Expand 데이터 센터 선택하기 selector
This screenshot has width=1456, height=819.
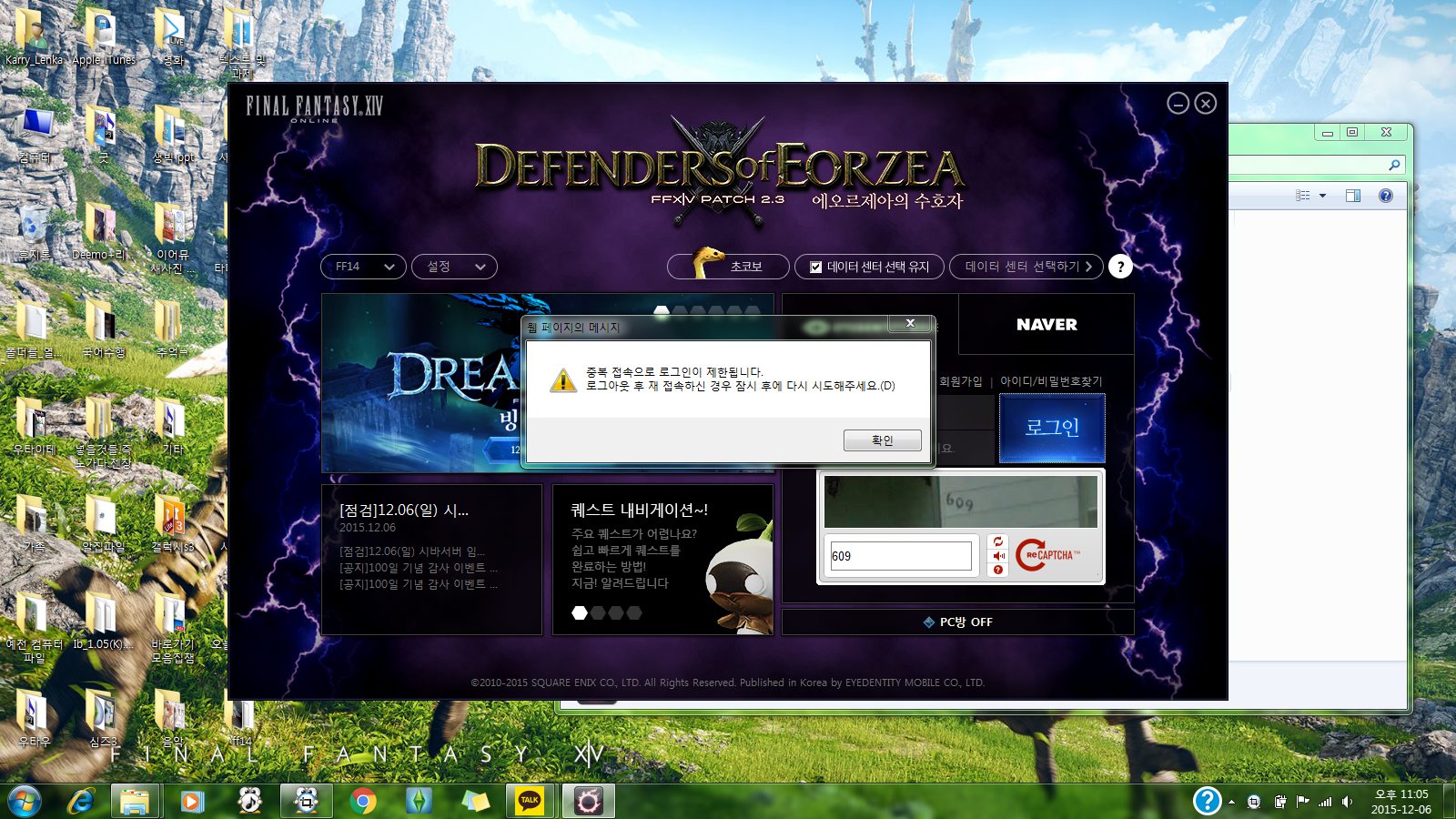pos(1026,267)
